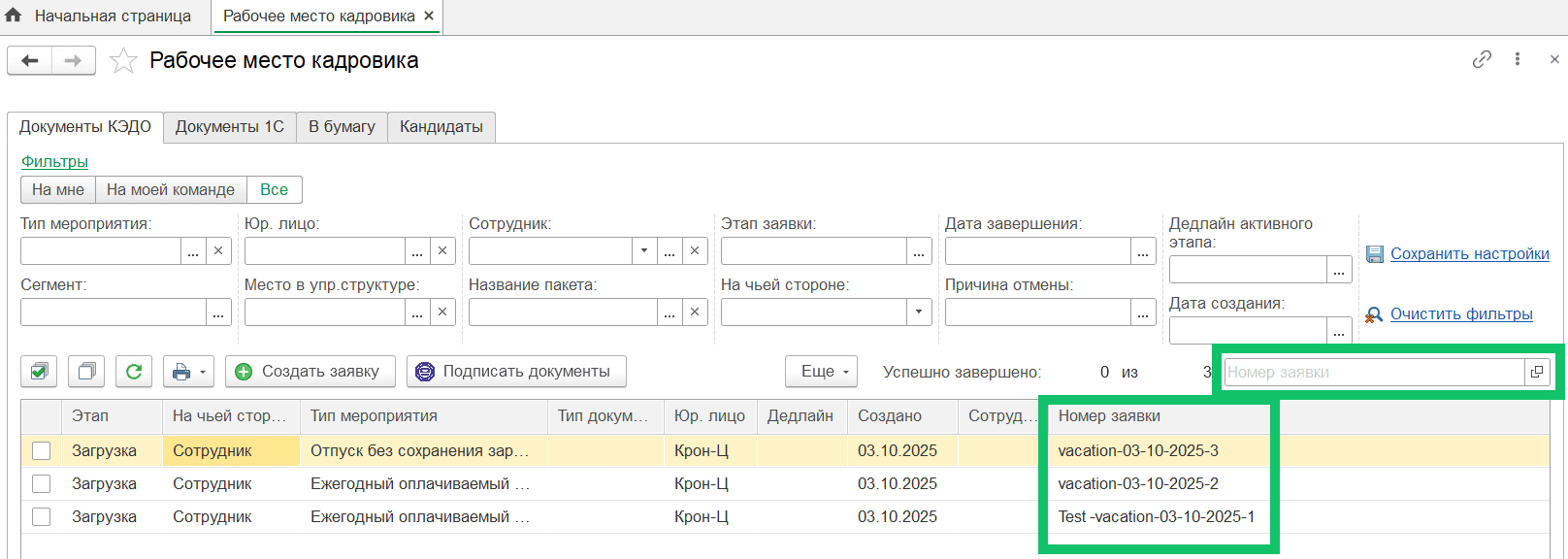1568x559 pixels.
Task: Add page to favorites with star icon
Action: tap(123, 61)
